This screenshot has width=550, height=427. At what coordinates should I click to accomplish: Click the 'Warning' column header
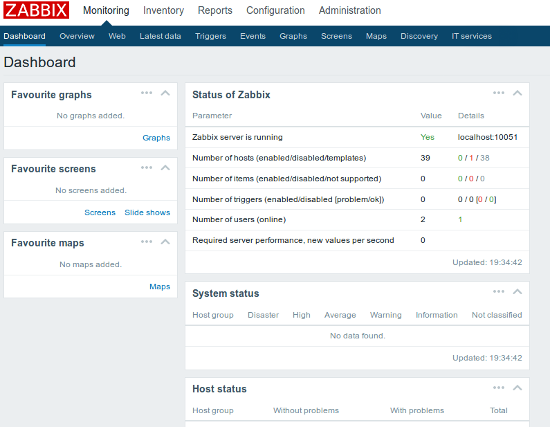pyautogui.click(x=385, y=315)
